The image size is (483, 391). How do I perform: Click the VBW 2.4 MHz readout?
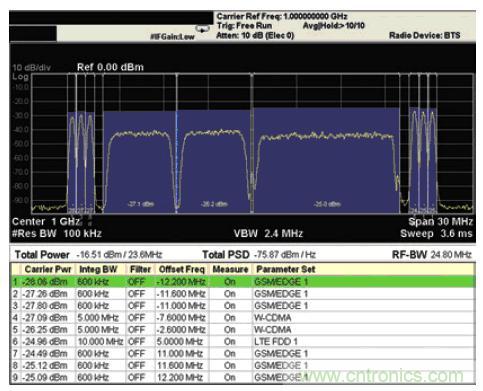[268, 233]
